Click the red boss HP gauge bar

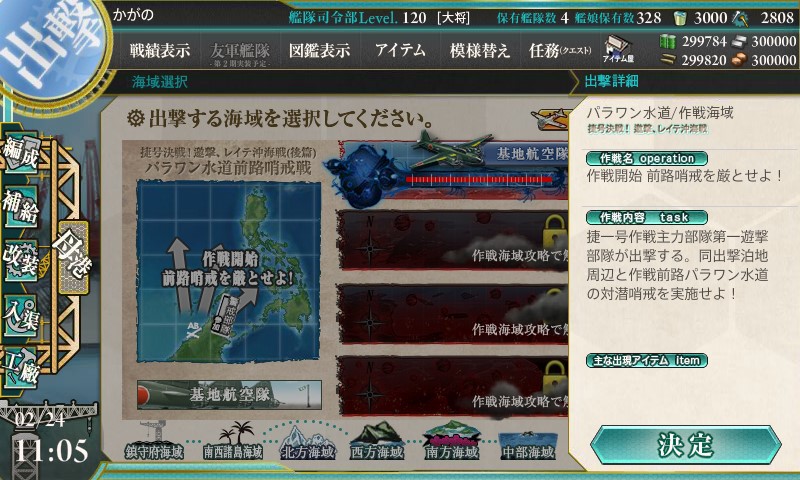tap(479, 179)
